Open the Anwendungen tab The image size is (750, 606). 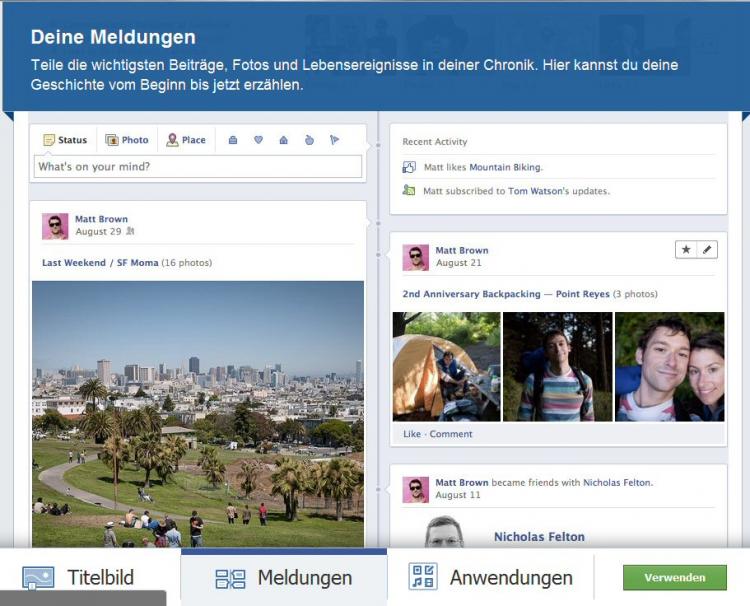coord(490,577)
